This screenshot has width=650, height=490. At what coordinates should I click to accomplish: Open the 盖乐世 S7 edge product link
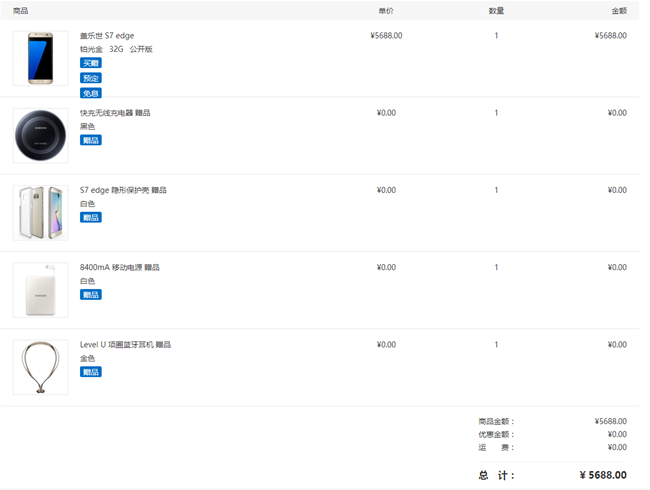[107, 36]
